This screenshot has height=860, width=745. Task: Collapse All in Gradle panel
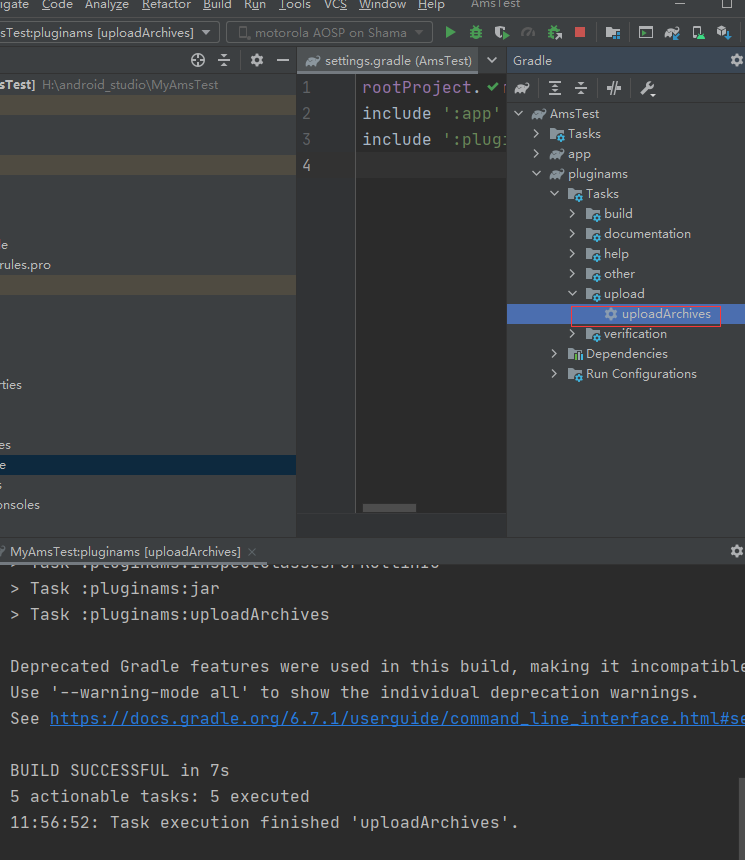tap(581, 88)
